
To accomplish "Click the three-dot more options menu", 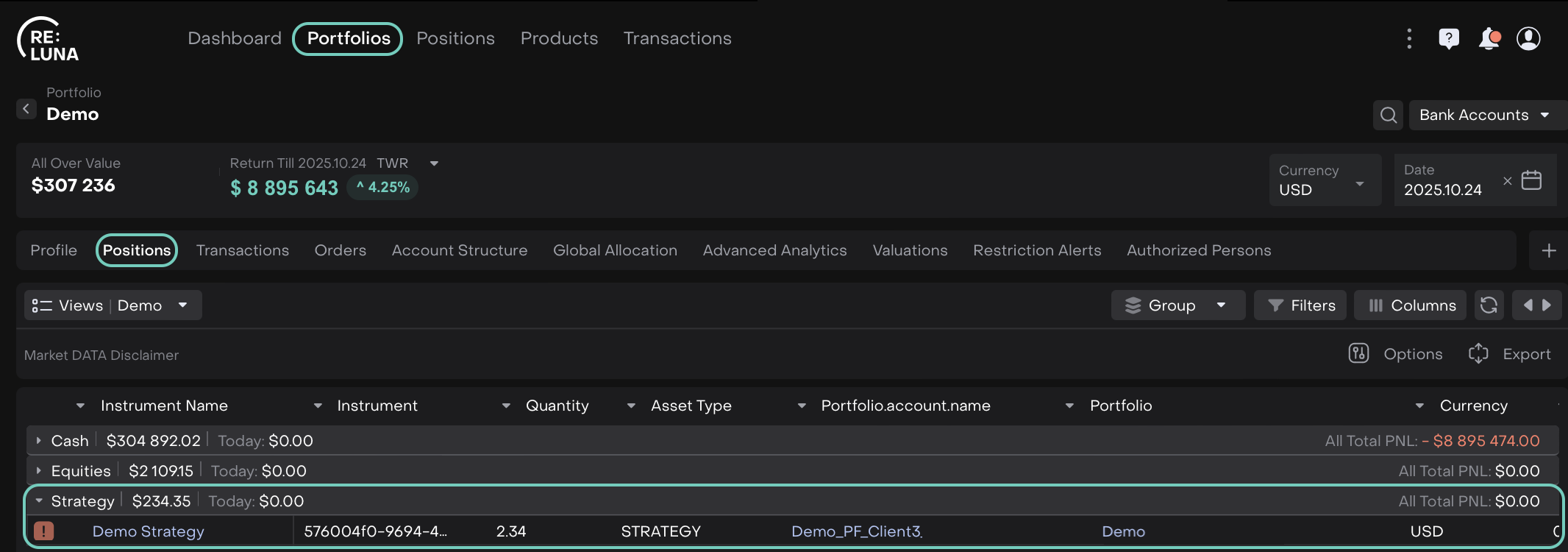I will click(x=1408, y=38).
